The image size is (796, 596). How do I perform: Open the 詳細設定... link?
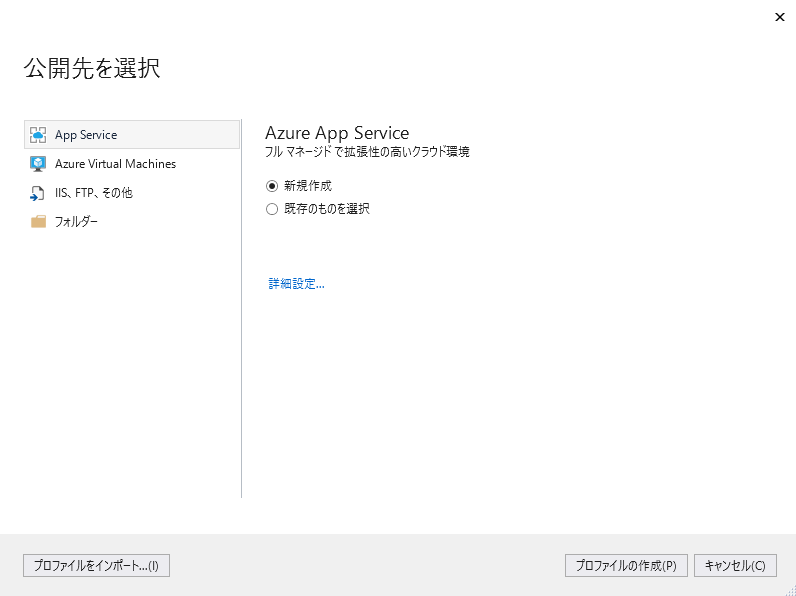(x=296, y=284)
